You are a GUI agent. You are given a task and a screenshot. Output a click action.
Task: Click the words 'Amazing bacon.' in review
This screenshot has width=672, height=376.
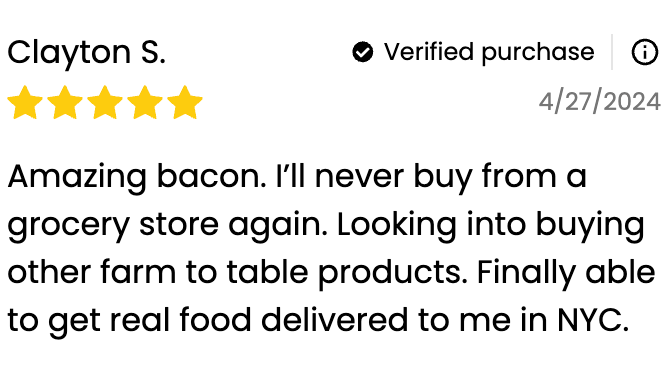137,177
